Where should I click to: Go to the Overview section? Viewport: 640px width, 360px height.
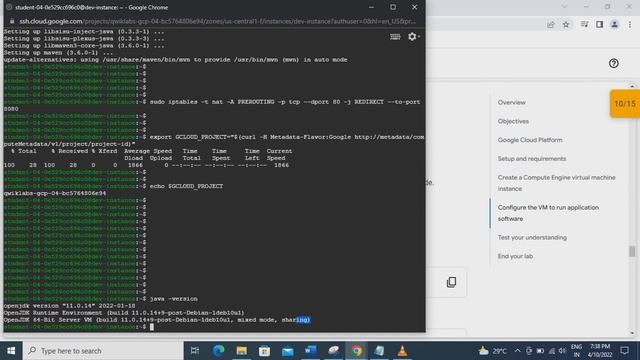(x=511, y=102)
